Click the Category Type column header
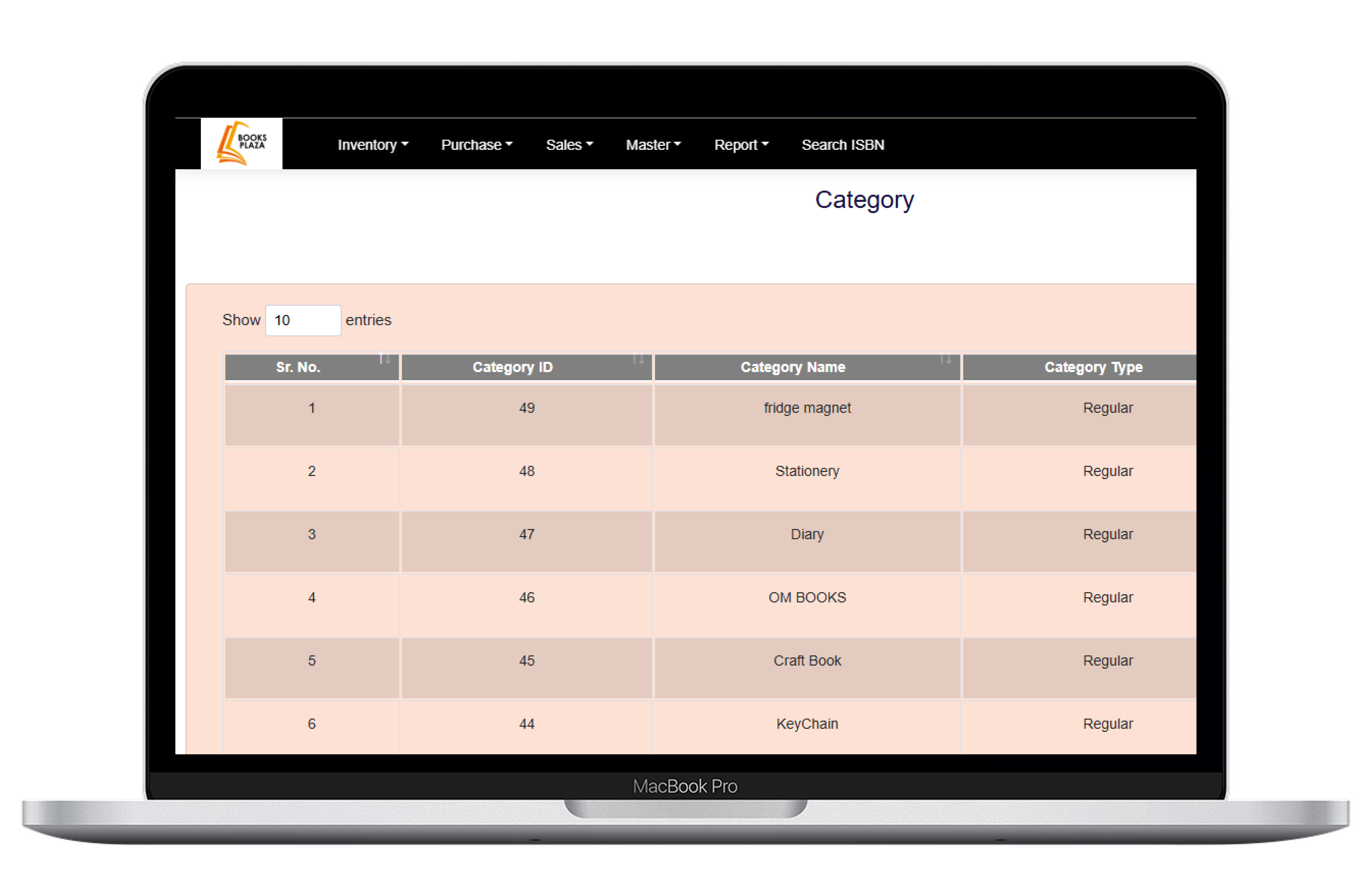 click(x=1080, y=367)
